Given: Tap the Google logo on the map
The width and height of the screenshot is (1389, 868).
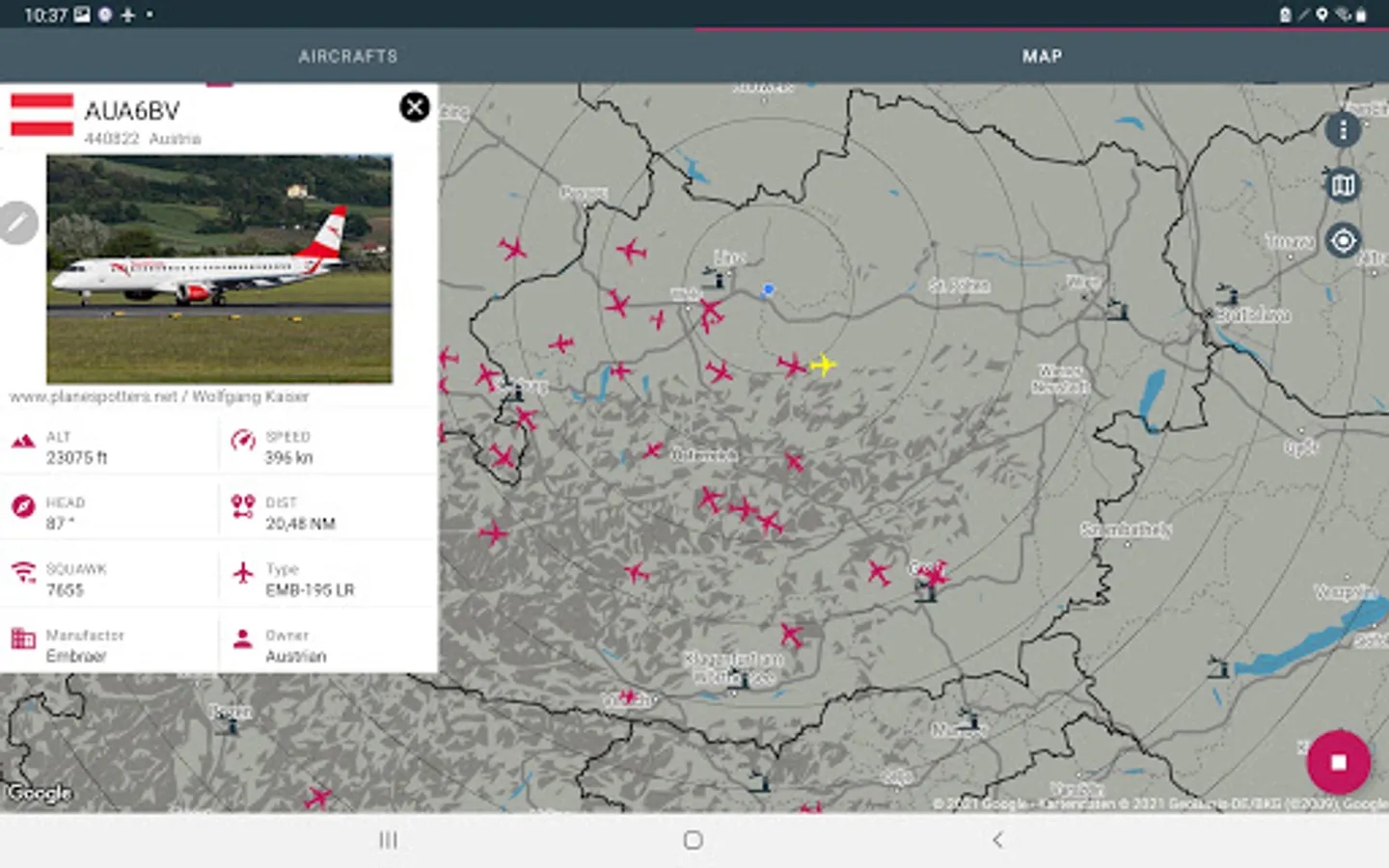Looking at the screenshot, I should pyautogui.click(x=39, y=793).
